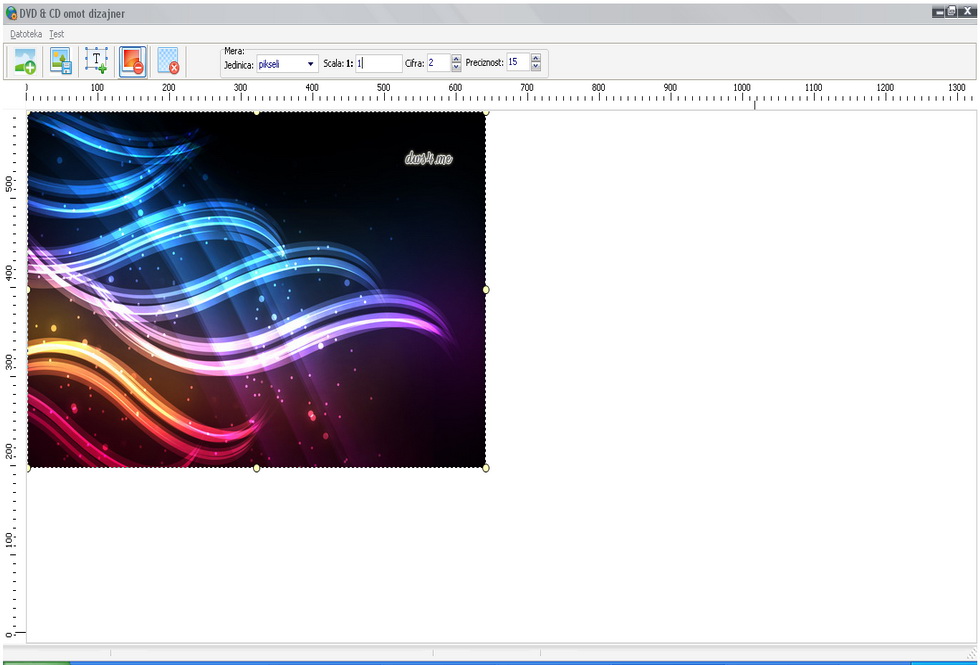Click the application icon in the title bar
This screenshot has width=980, height=665.
point(11,12)
